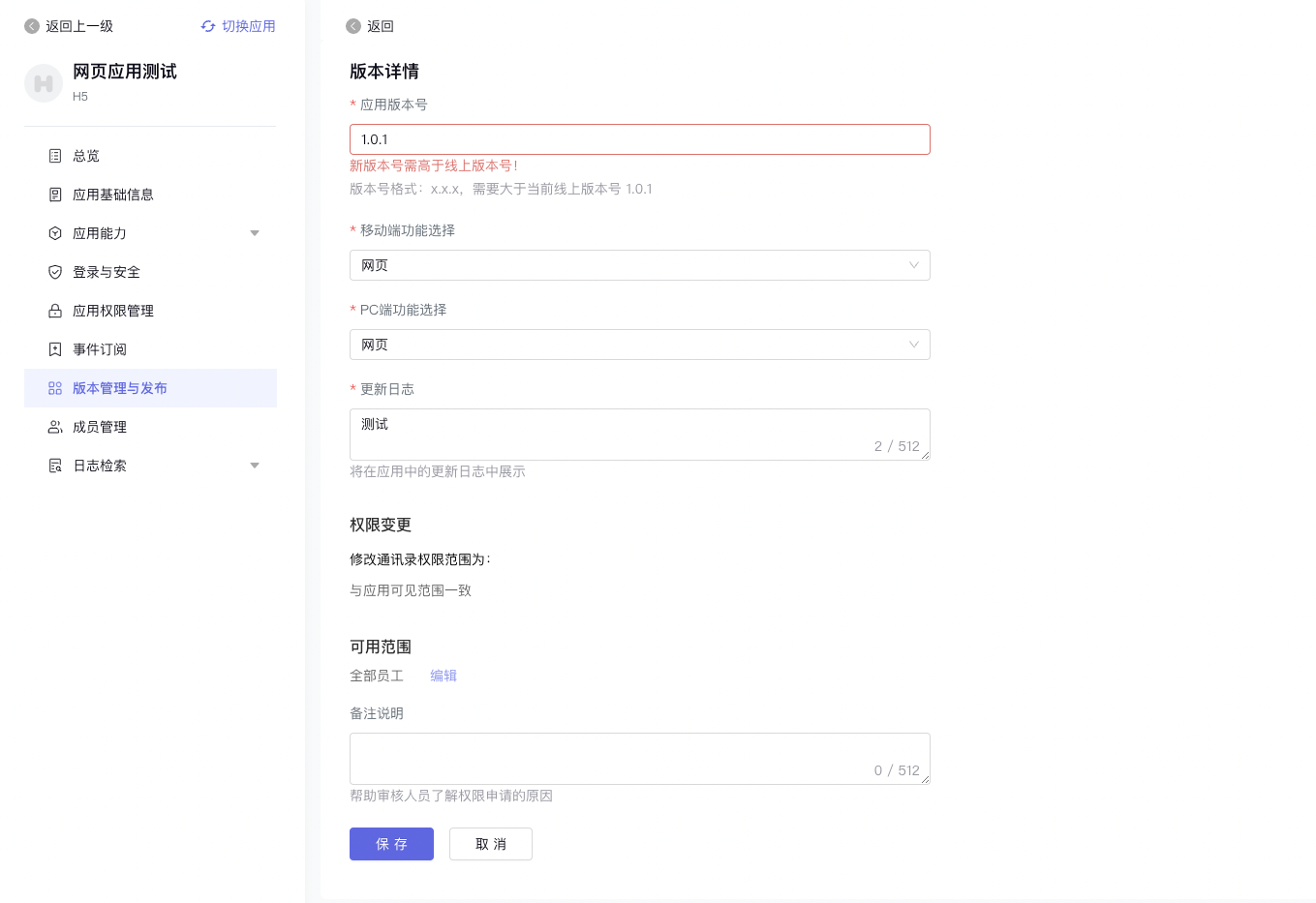Click the 0 / 512 character counter
Viewport: 1316px width, 903px height.
897,770
